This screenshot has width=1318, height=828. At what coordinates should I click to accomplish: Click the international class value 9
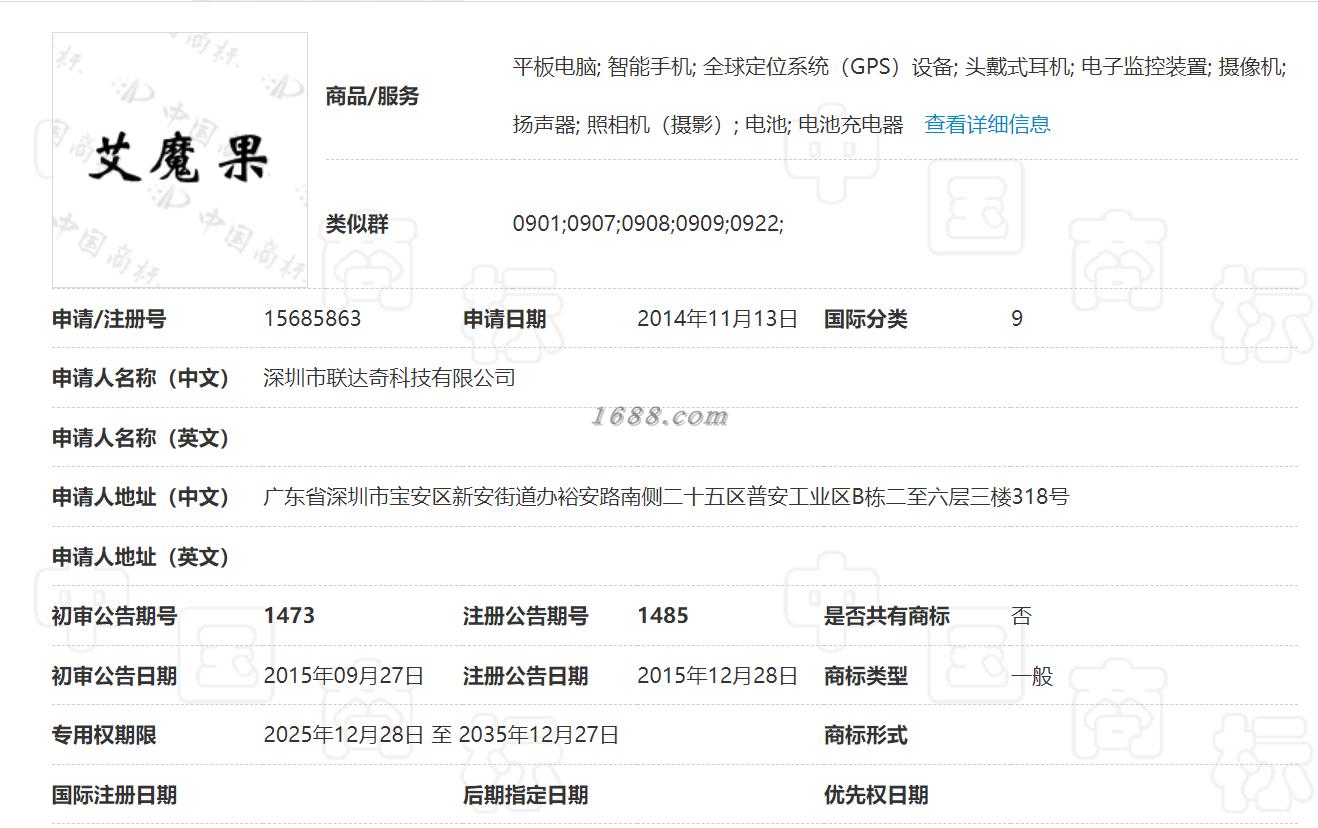[1017, 319]
